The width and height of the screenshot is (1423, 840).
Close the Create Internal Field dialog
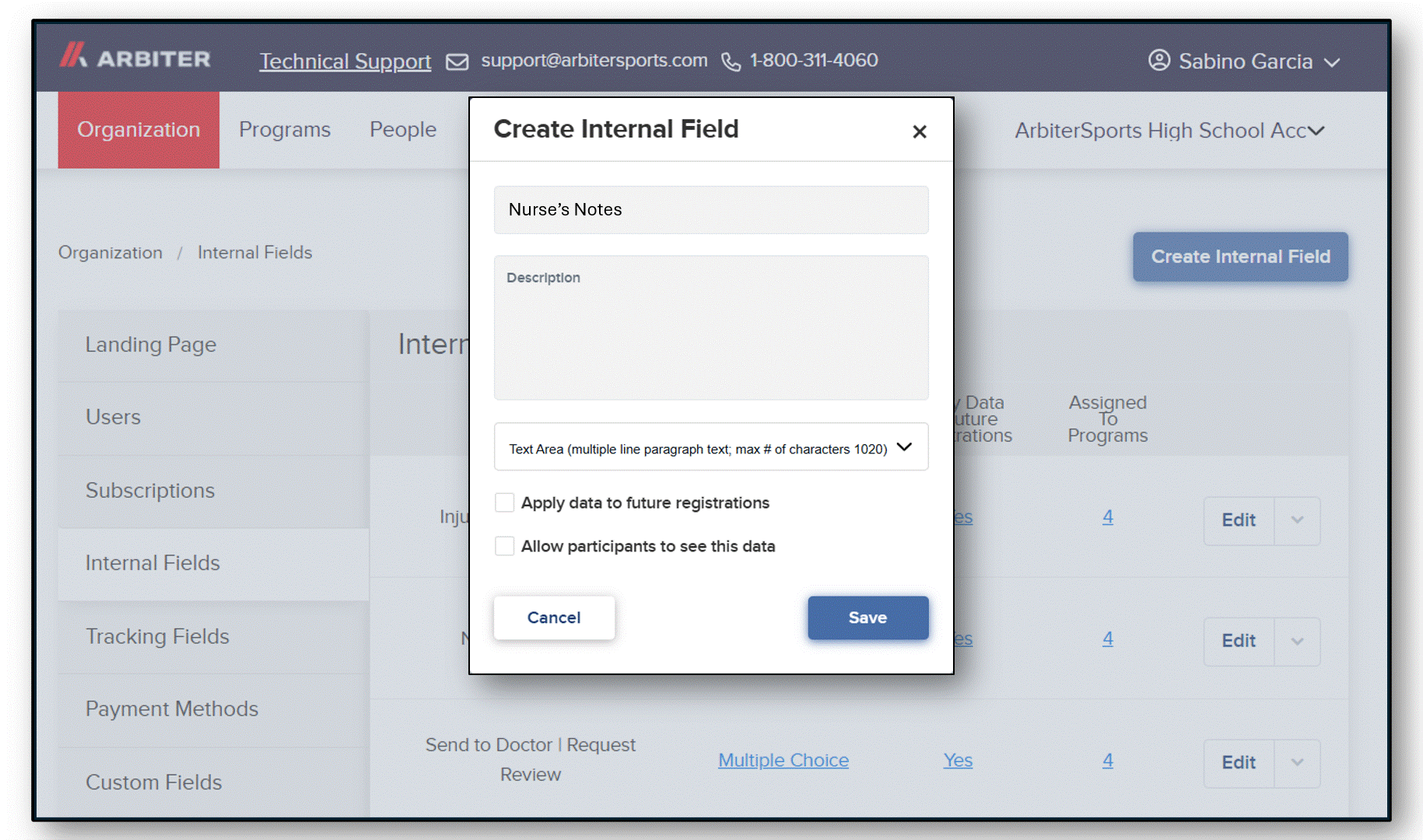coord(919,131)
